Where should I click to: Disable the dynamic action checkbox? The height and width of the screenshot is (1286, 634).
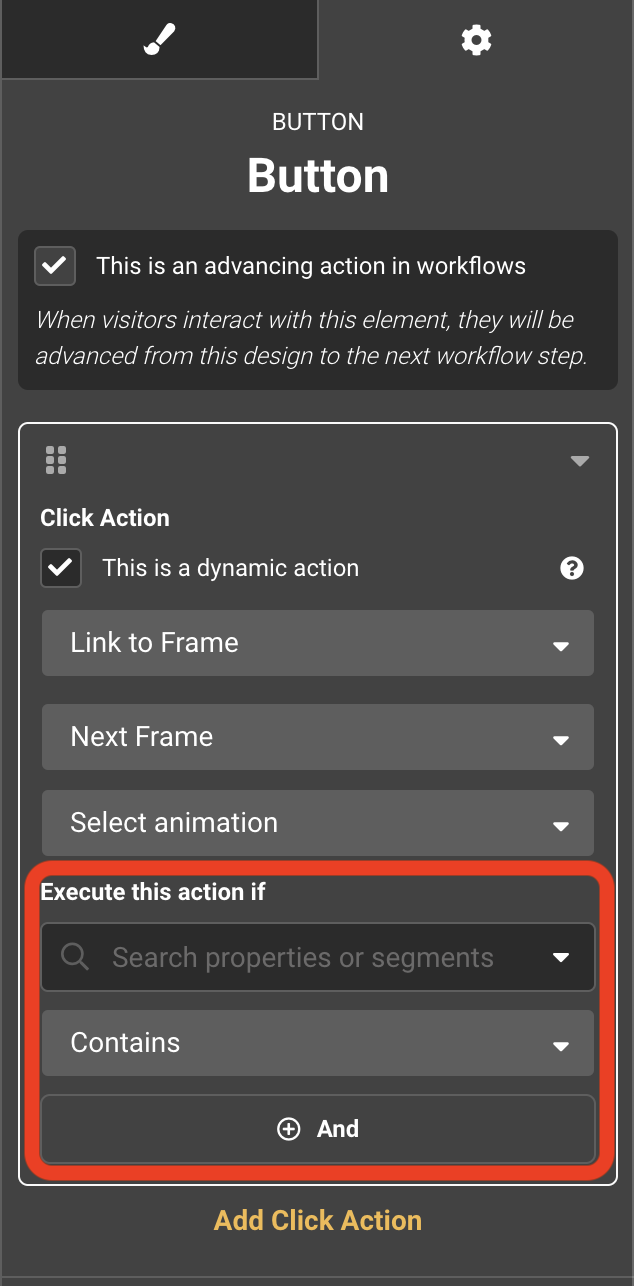coord(61,568)
